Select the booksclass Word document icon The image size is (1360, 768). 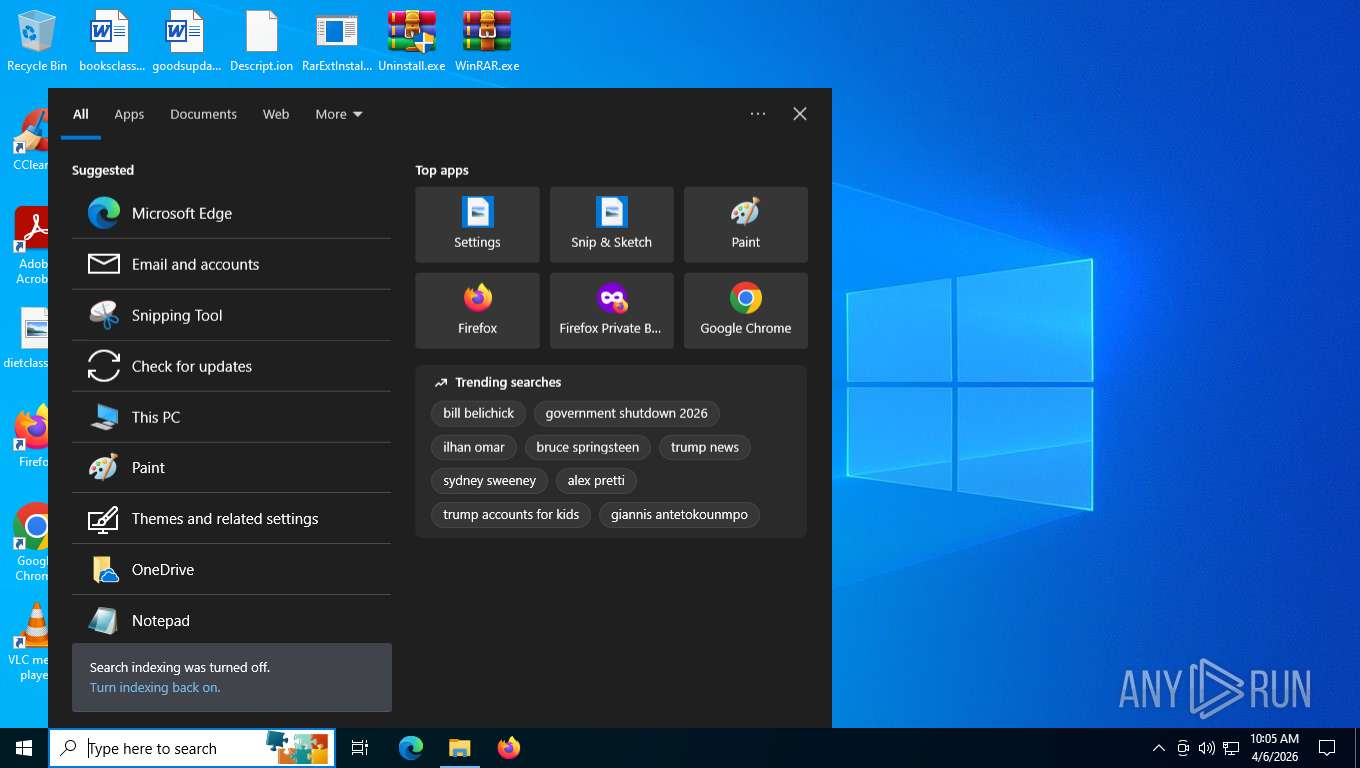(111, 41)
